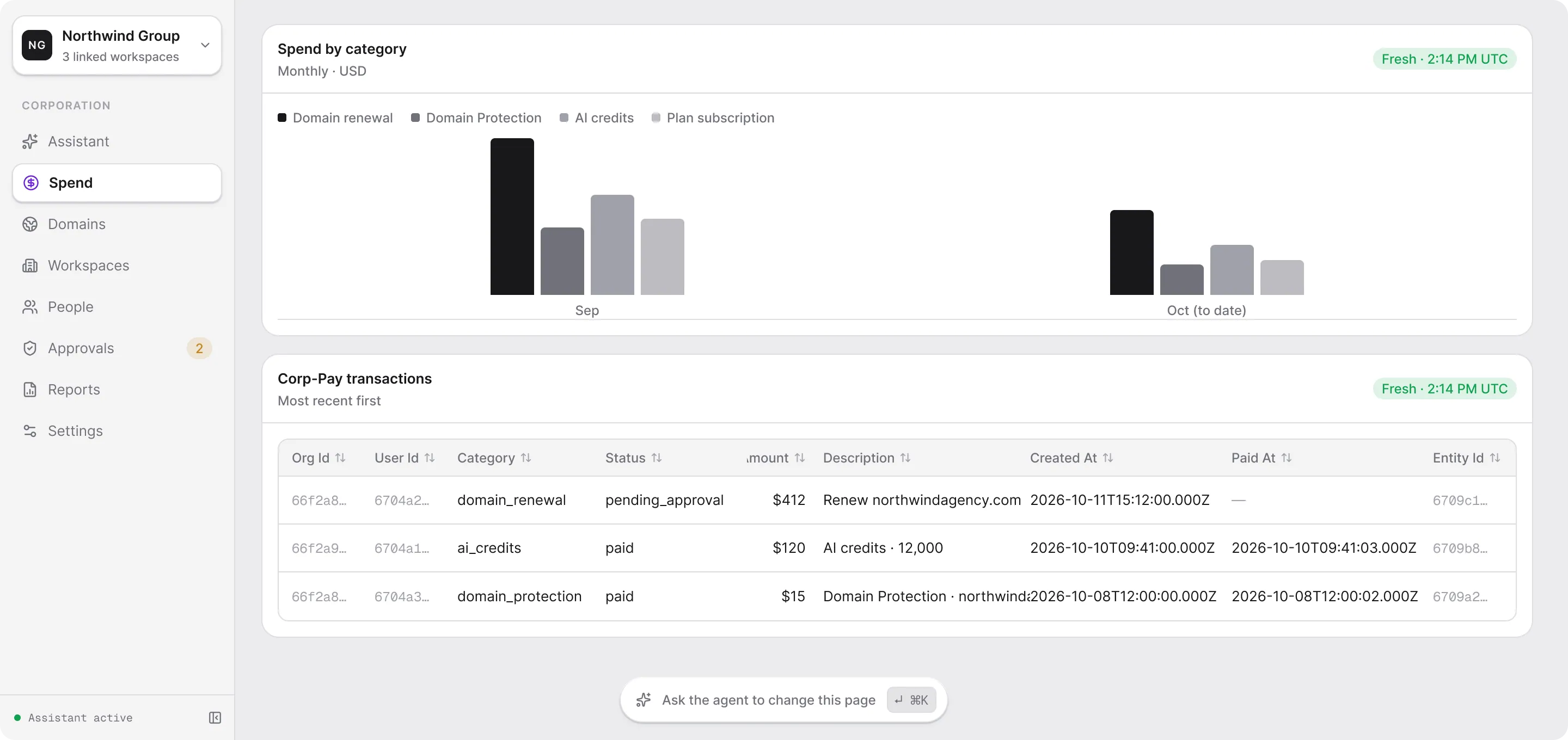1568x740 pixels.
Task: Expand the Northwind Group workspace switcher chevron
Action: pyautogui.click(x=205, y=45)
